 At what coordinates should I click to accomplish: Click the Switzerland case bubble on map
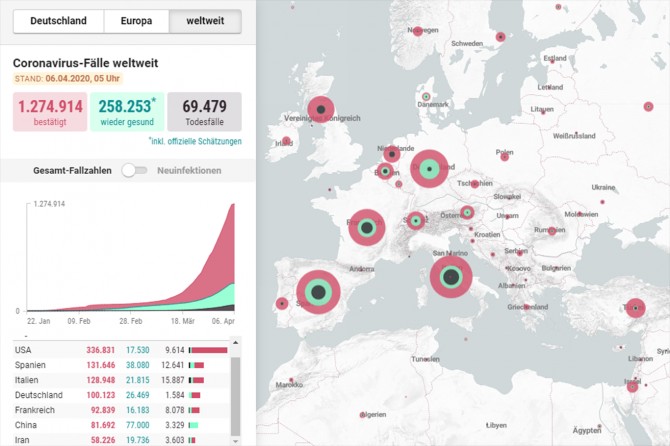(x=415, y=220)
